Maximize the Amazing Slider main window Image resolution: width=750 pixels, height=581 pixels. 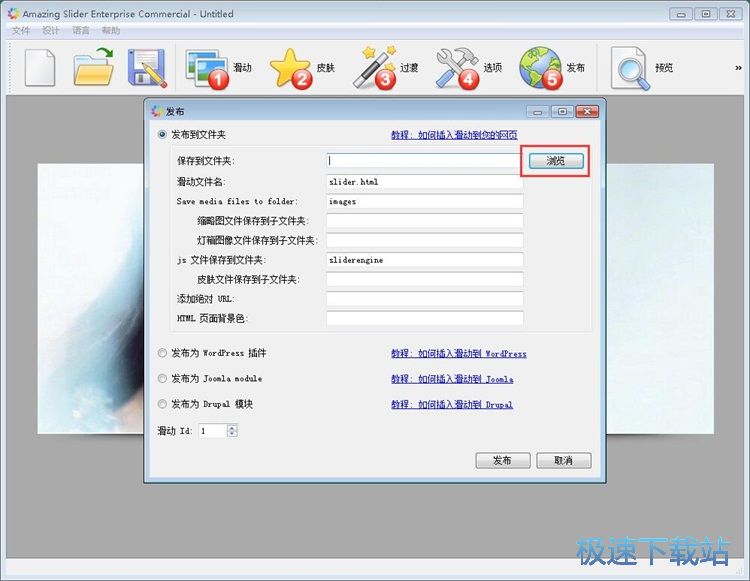pyautogui.click(x=706, y=14)
